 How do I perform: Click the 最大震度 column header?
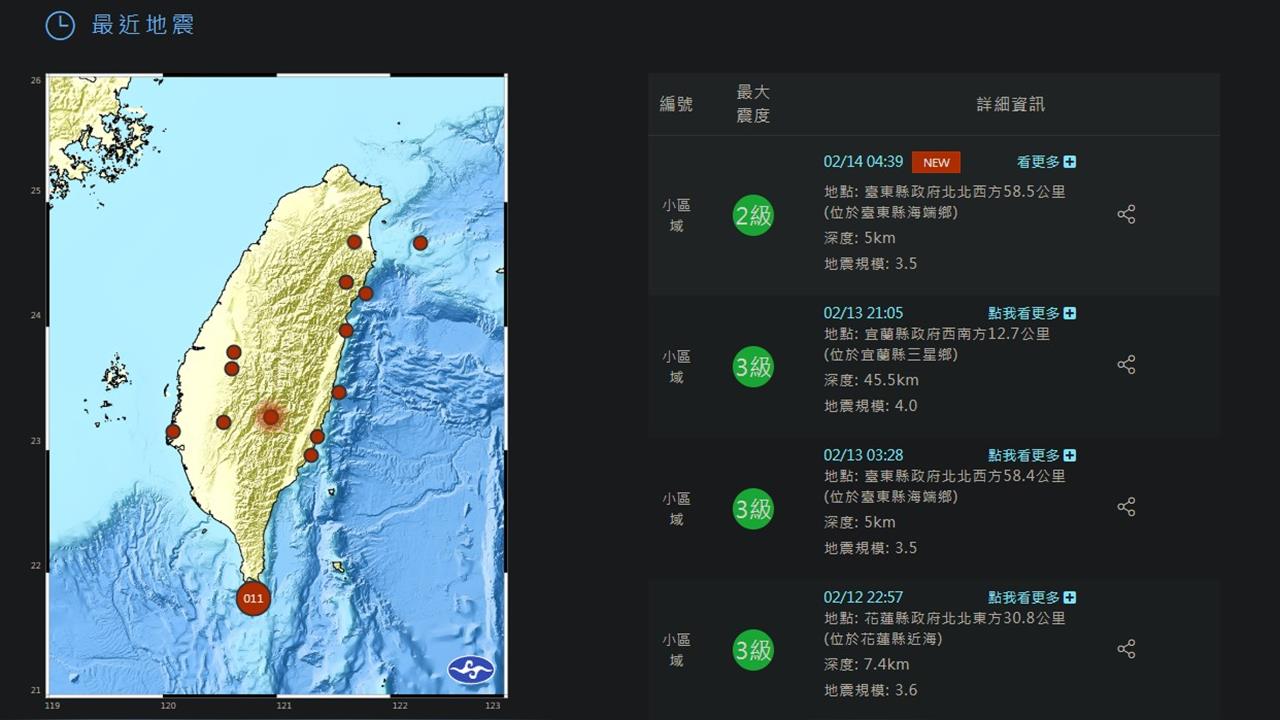tap(753, 103)
